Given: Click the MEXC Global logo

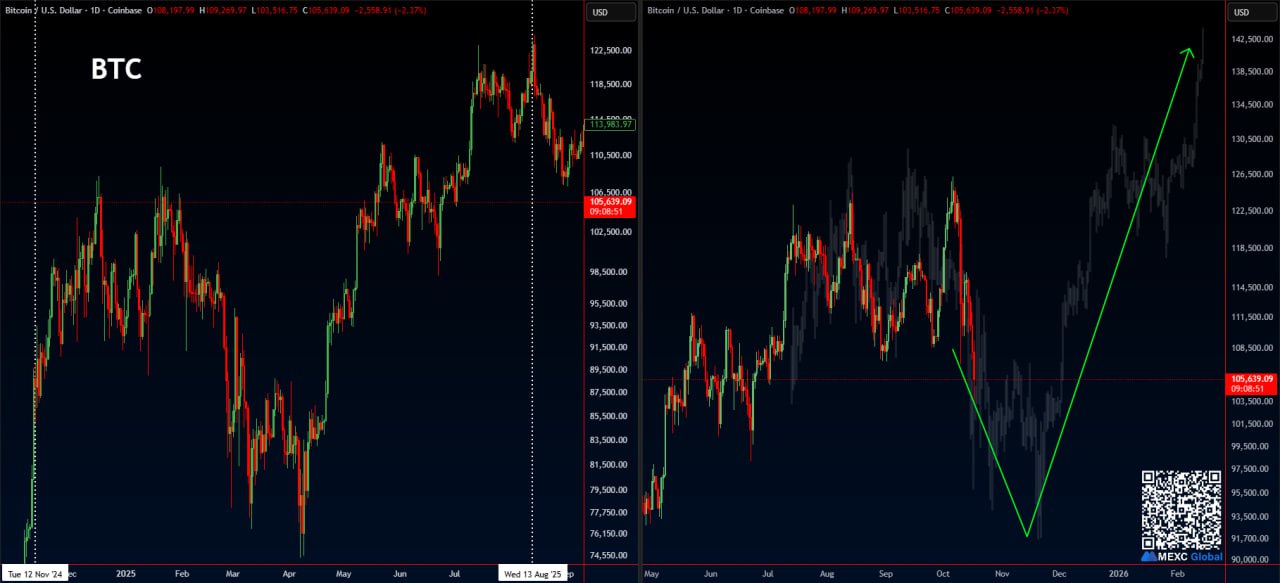Looking at the screenshot, I should (x=1181, y=556).
